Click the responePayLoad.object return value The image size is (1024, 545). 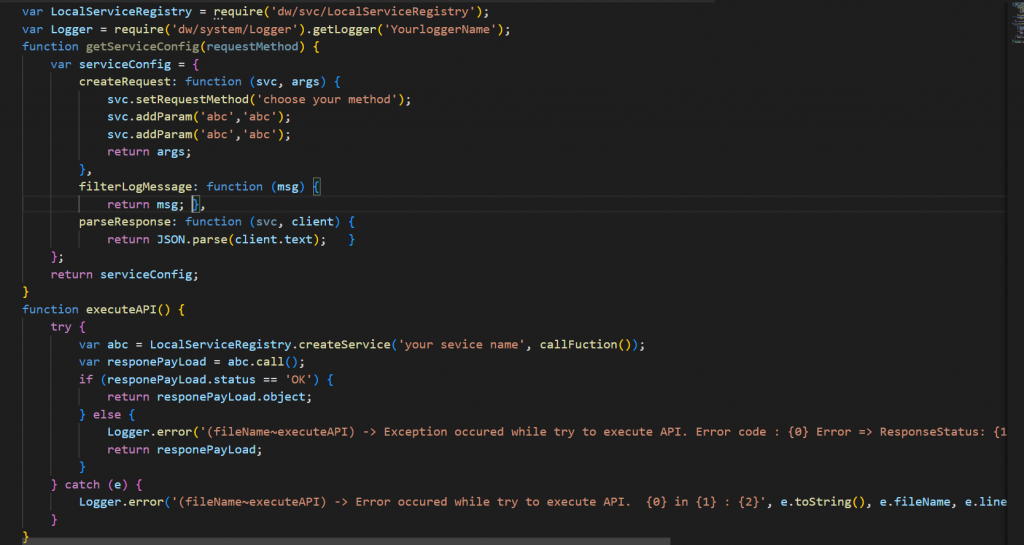point(231,397)
